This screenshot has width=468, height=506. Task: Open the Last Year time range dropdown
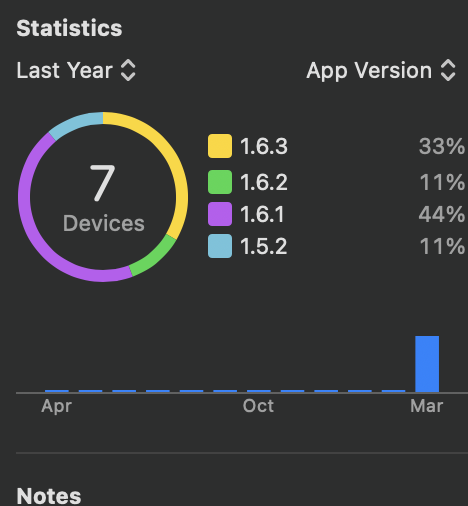[x=76, y=70]
